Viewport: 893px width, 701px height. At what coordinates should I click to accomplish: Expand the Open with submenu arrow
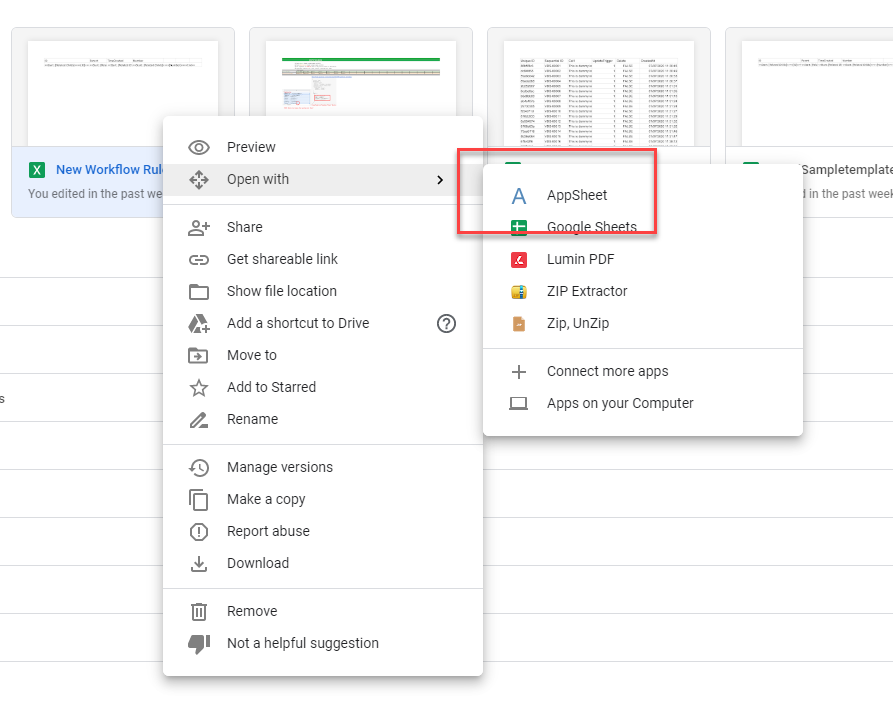(440, 180)
